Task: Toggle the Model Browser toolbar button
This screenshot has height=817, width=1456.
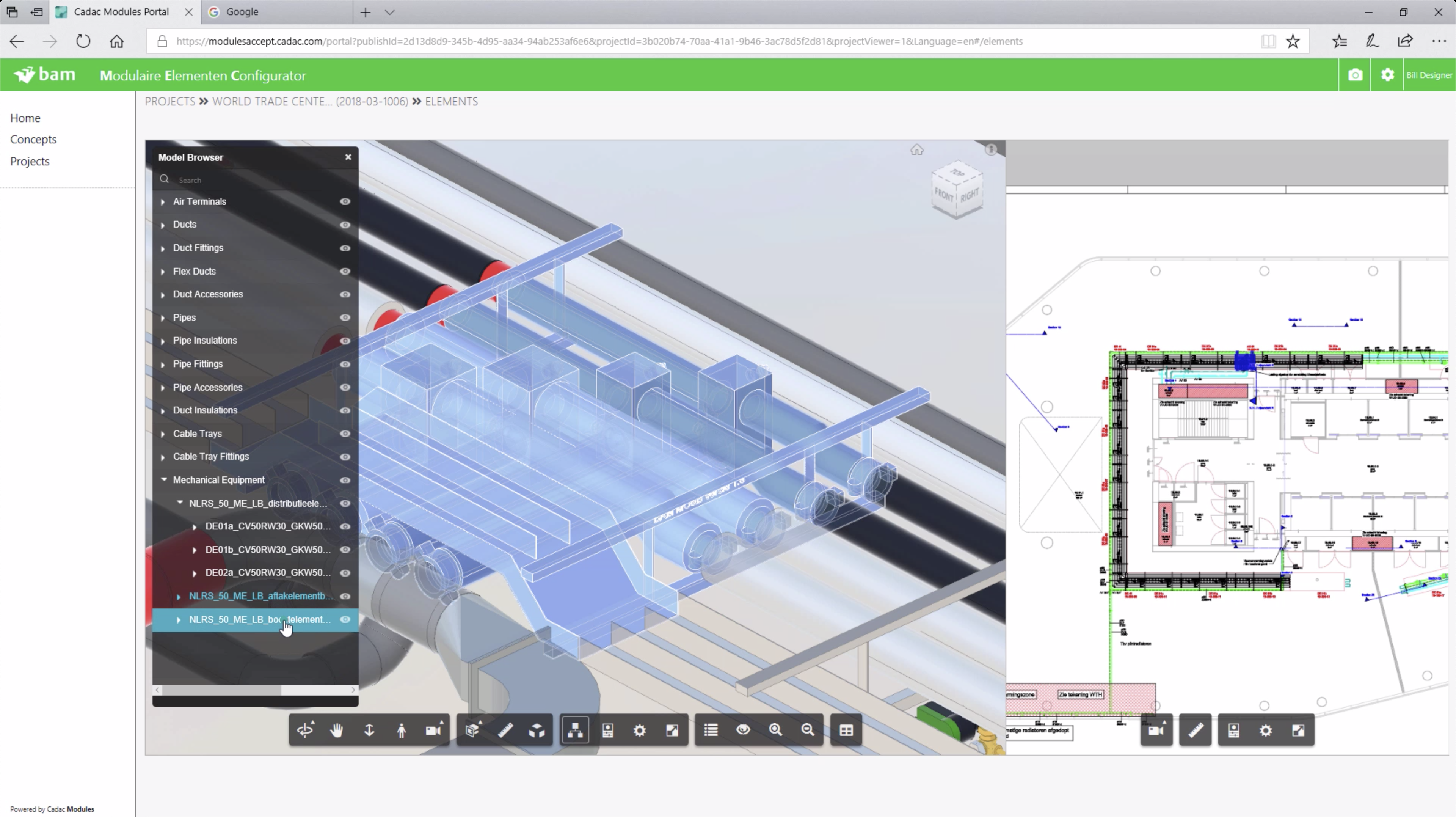Action: pos(576,730)
